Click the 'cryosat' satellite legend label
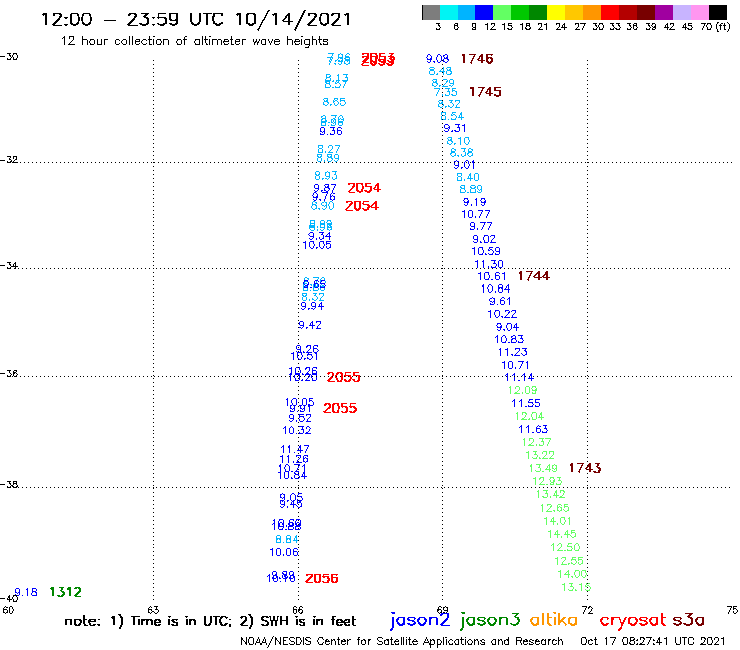This screenshot has width=740, height=650. [x=632, y=620]
